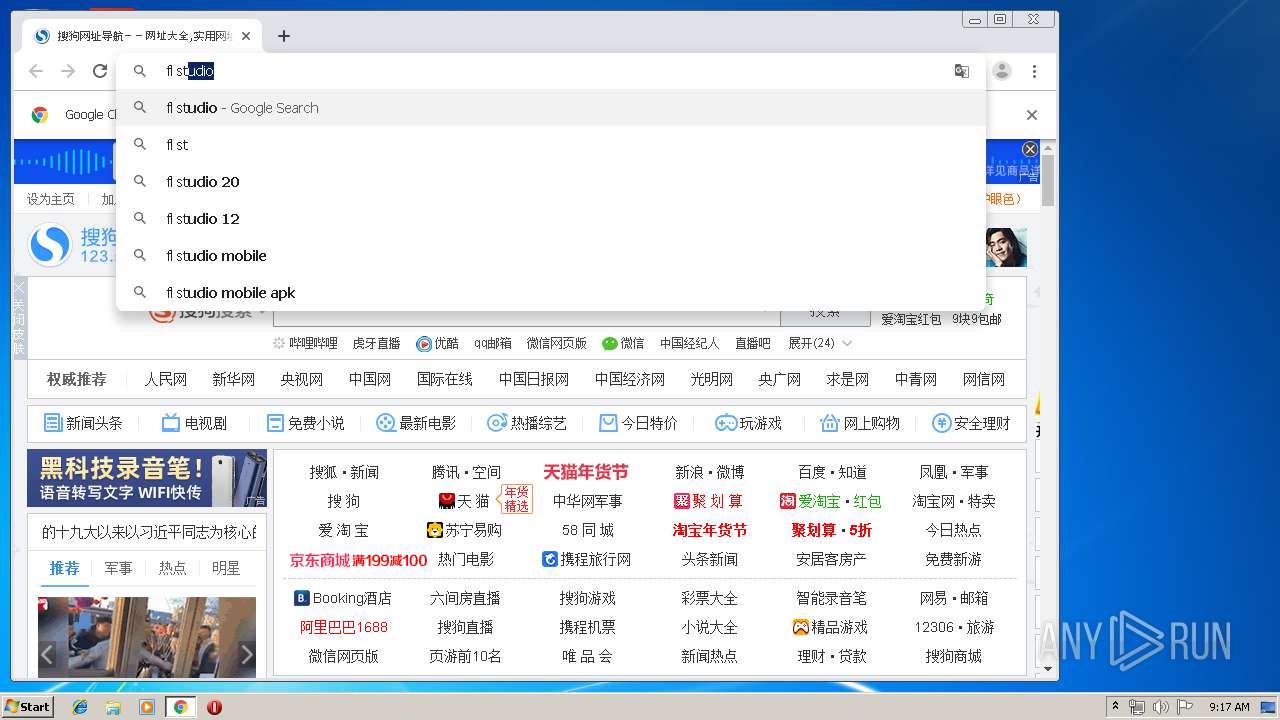
Task: Go forward with the forward arrow
Action: [x=68, y=71]
